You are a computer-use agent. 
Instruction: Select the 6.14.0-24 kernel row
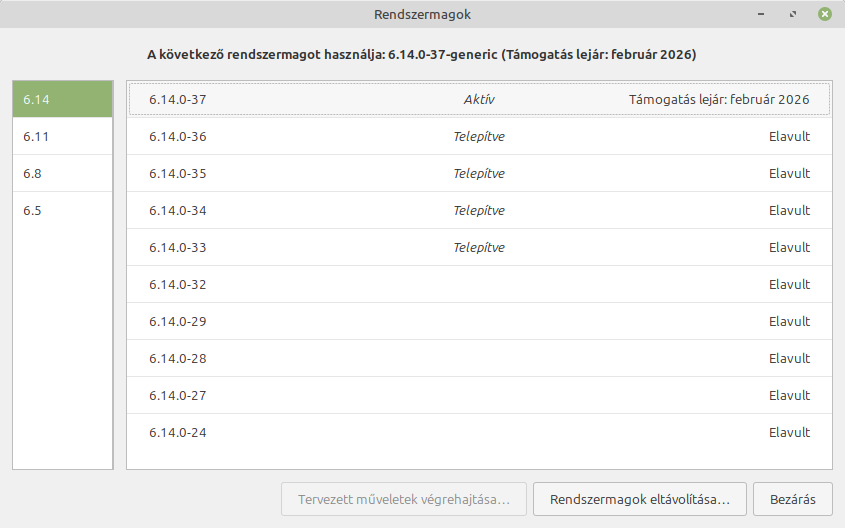pyautogui.click(x=479, y=432)
